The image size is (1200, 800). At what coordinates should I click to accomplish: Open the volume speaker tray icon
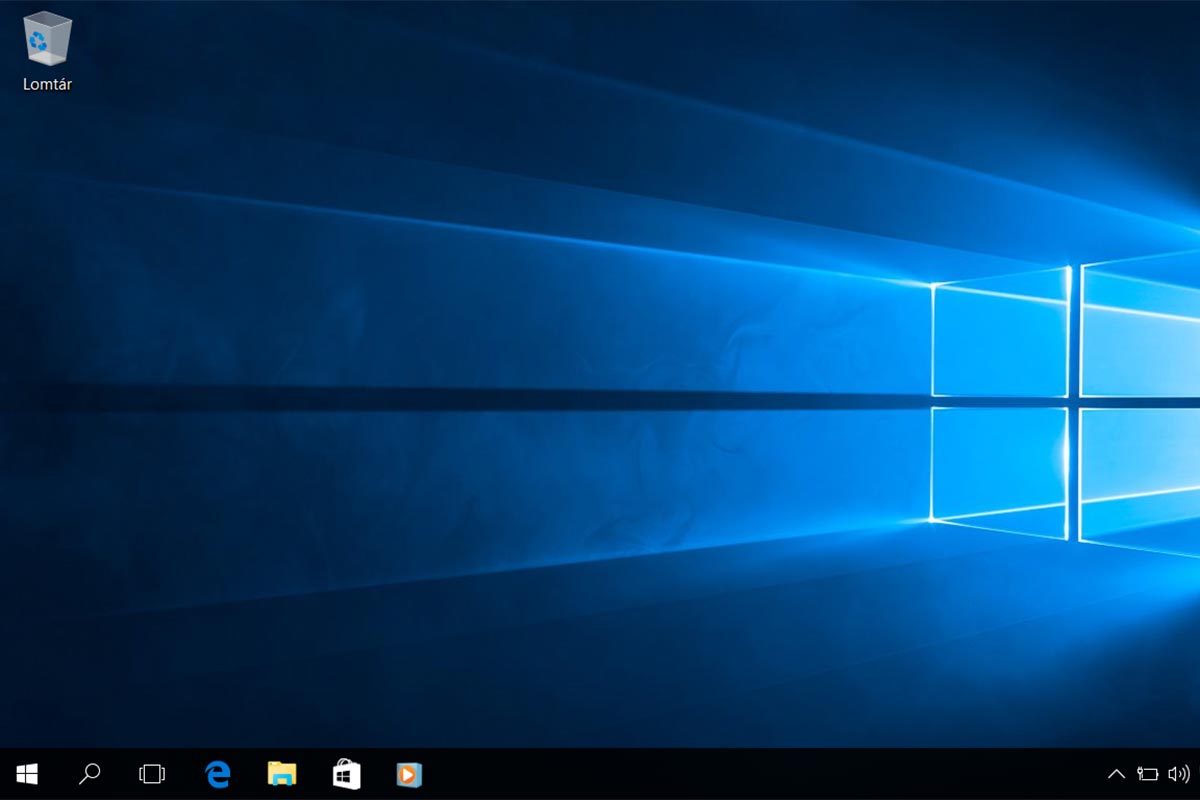point(1178,774)
